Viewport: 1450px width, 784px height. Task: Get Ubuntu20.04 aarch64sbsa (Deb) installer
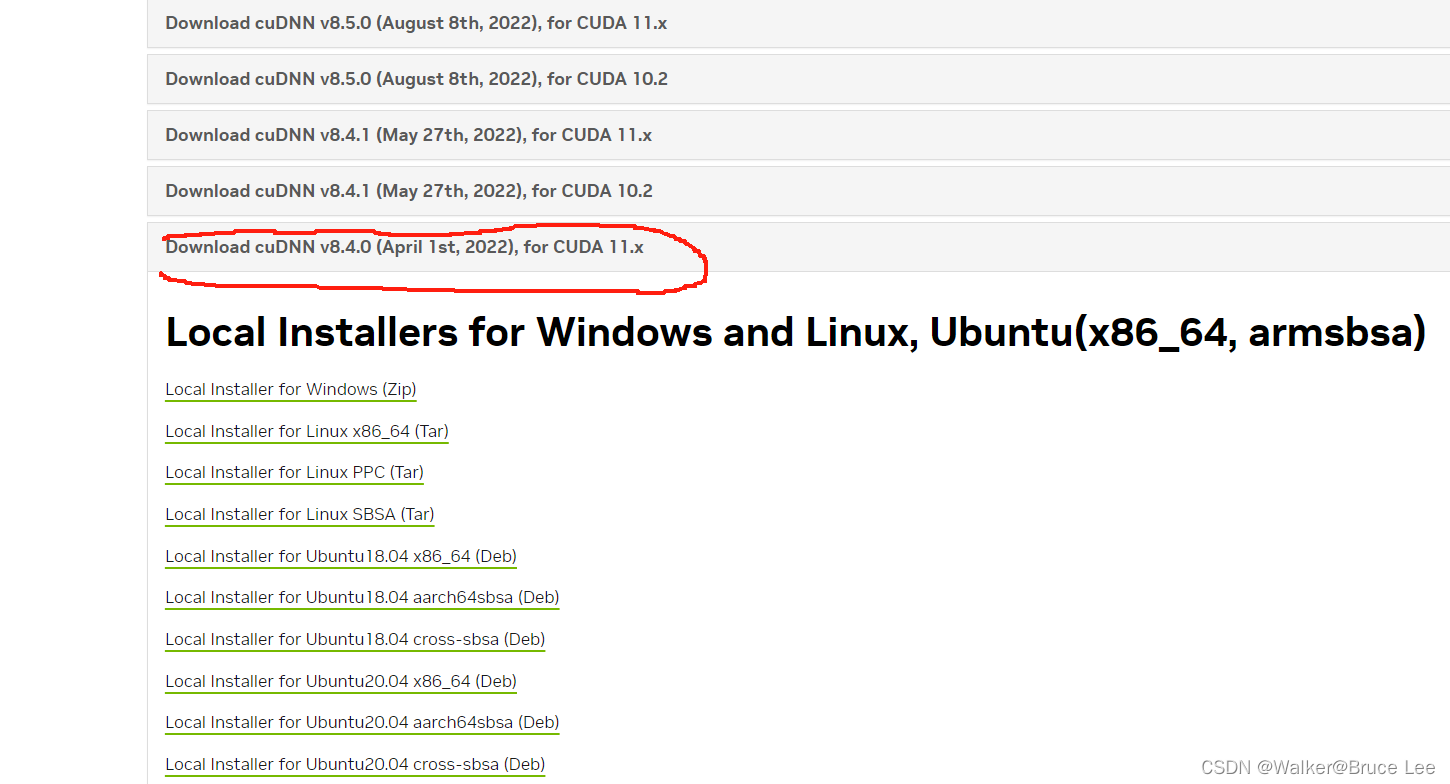click(361, 723)
